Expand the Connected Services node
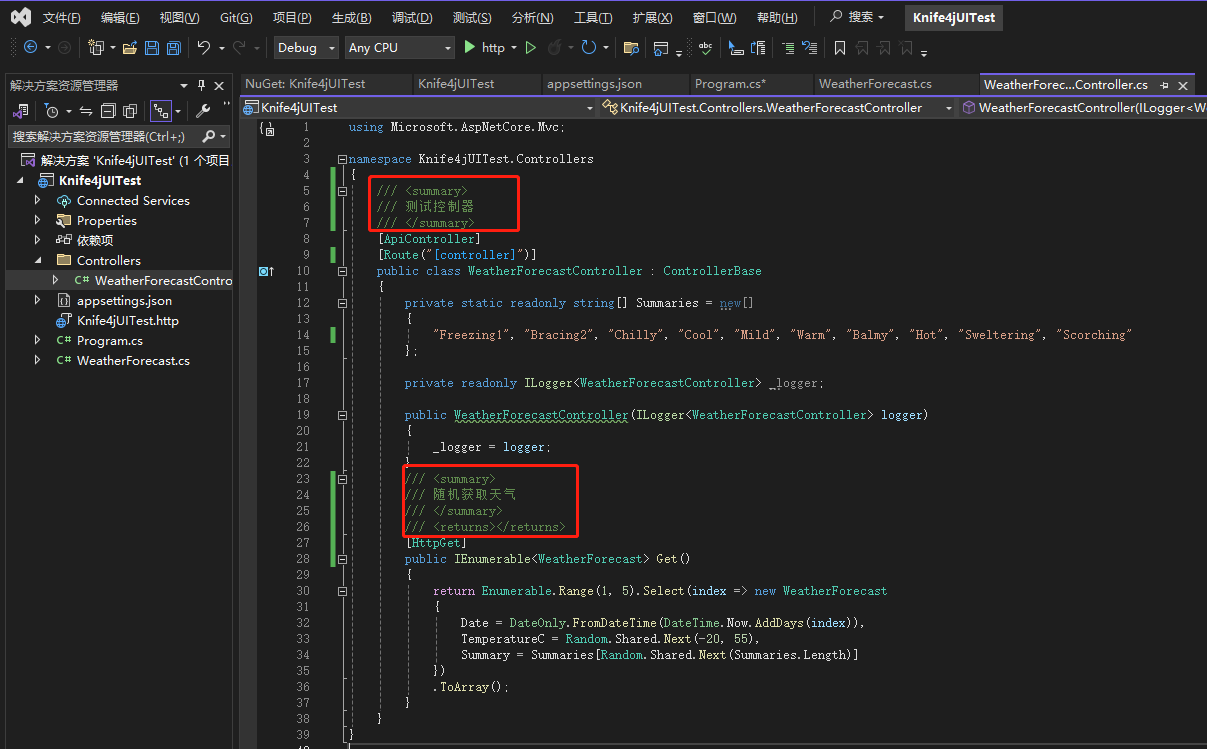The width and height of the screenshot is (1207, 749). pyautogui.click(x=38, y=201)
